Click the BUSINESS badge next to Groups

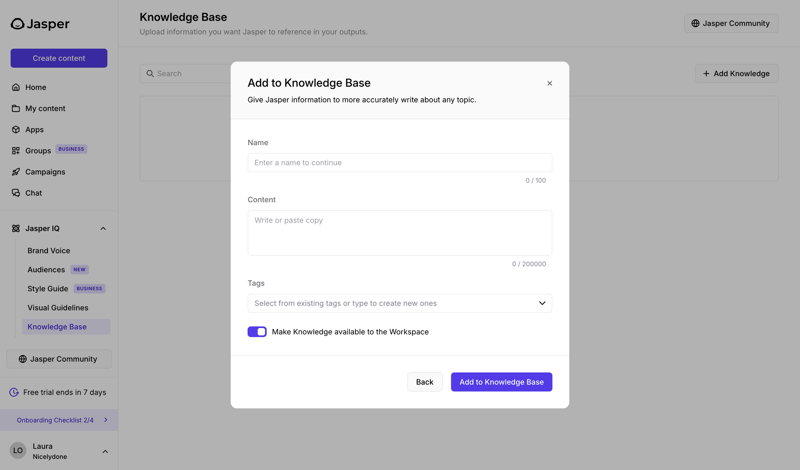71,149
